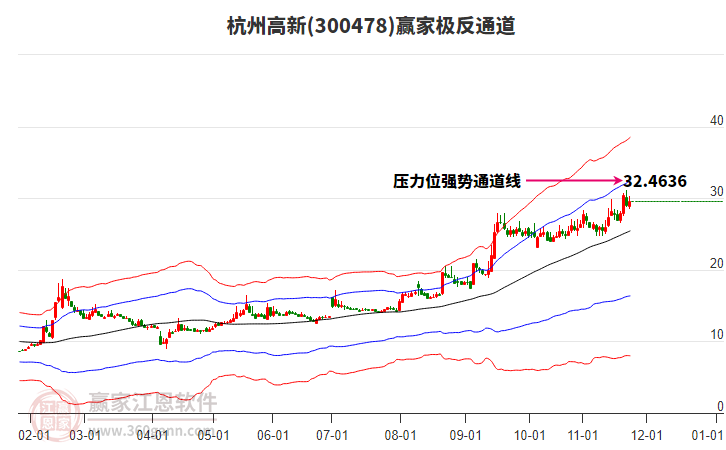Click the x-axis date 11-01
This screenshot has width=726, height=450.
point(582,436)
